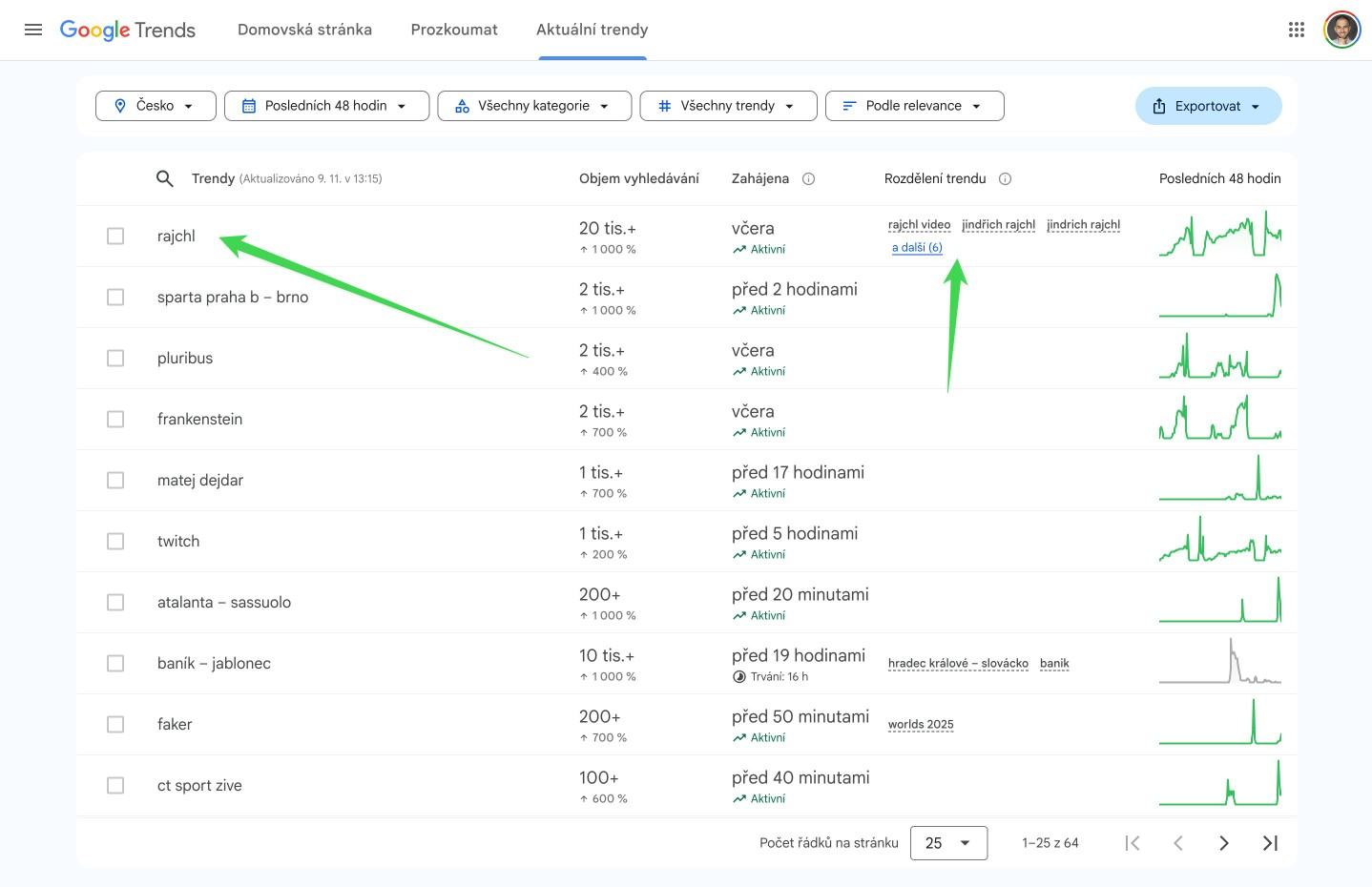
Task: Go to the next page of results
Action: point(1223,842)
